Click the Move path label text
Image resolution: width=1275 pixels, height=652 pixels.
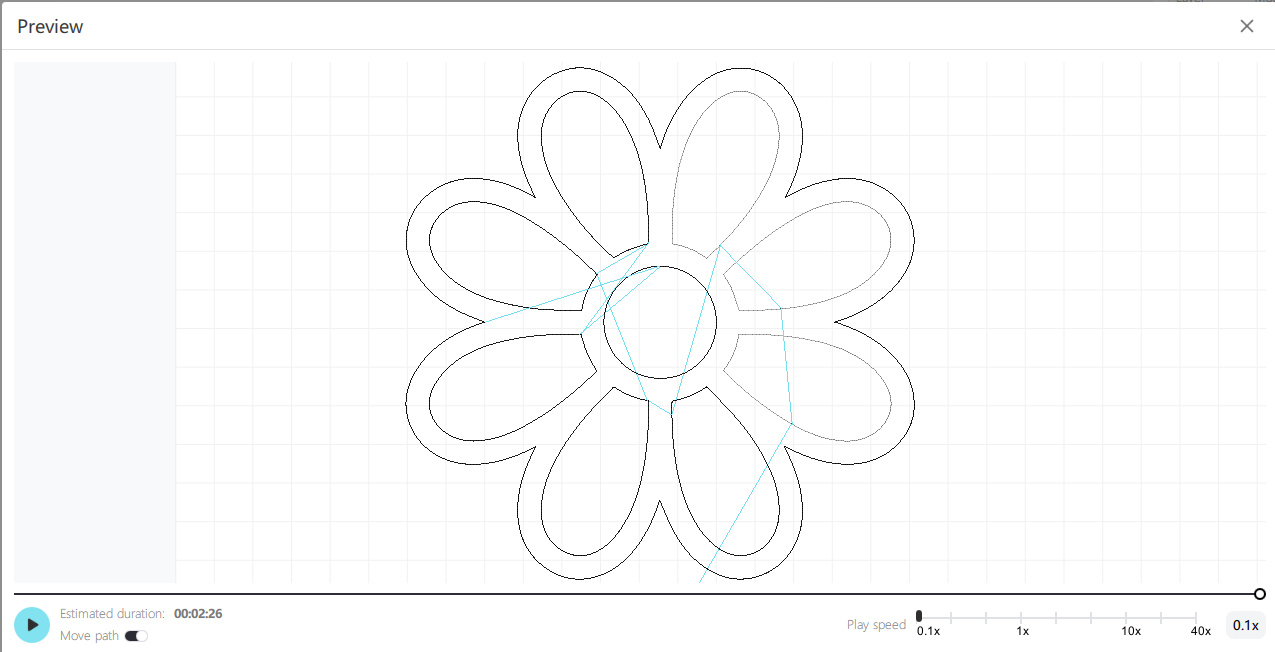coord(89,636)
